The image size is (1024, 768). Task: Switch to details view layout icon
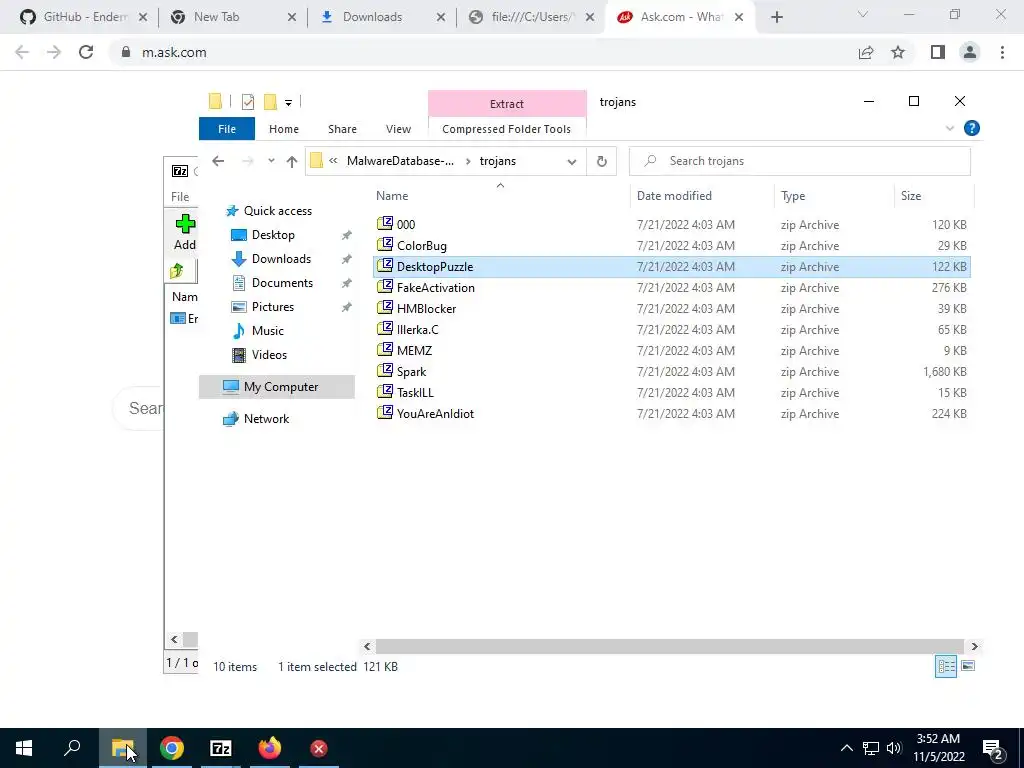click(946, 665)
